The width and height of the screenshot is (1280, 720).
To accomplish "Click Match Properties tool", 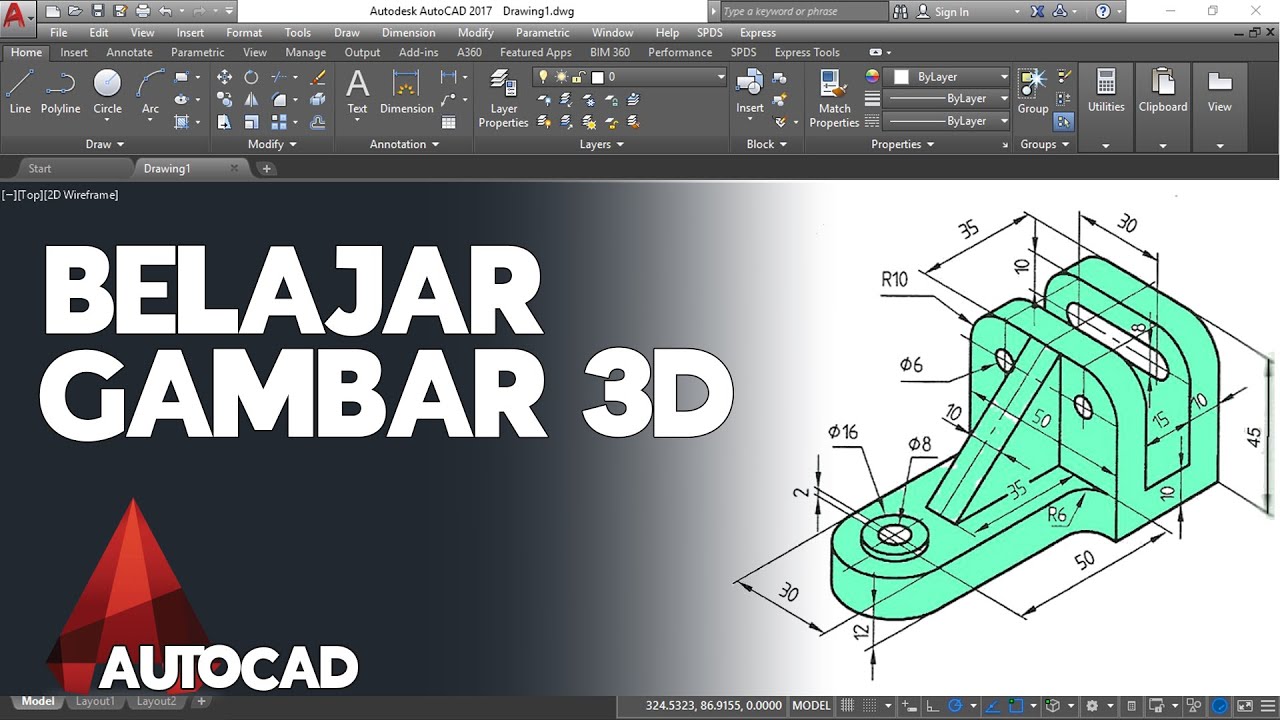I will [834, 98].
